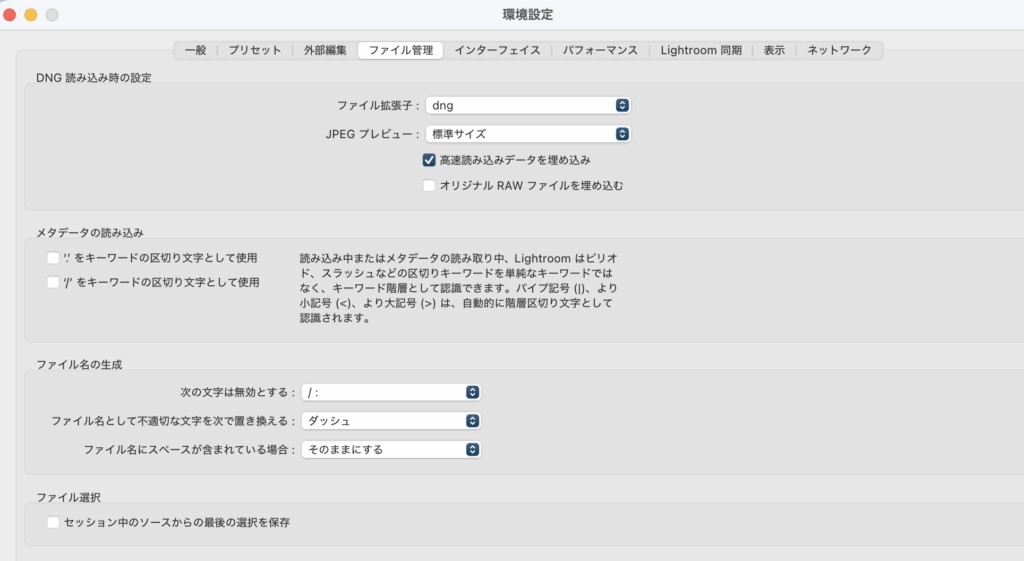The height and width of the screenshot is (561, 1024).
Task: Open the 次の文字は無効とする dropdown
Action: [x=391, y=392]
